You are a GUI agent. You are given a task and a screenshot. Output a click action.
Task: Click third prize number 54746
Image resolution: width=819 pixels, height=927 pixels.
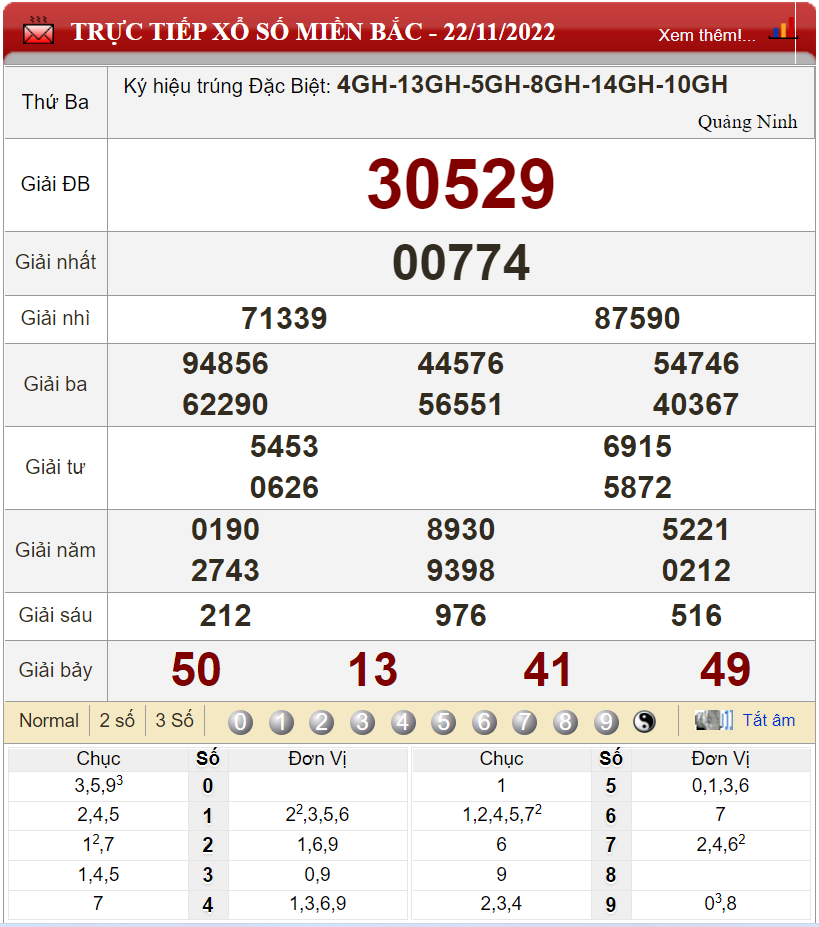(x=696, y=364)
